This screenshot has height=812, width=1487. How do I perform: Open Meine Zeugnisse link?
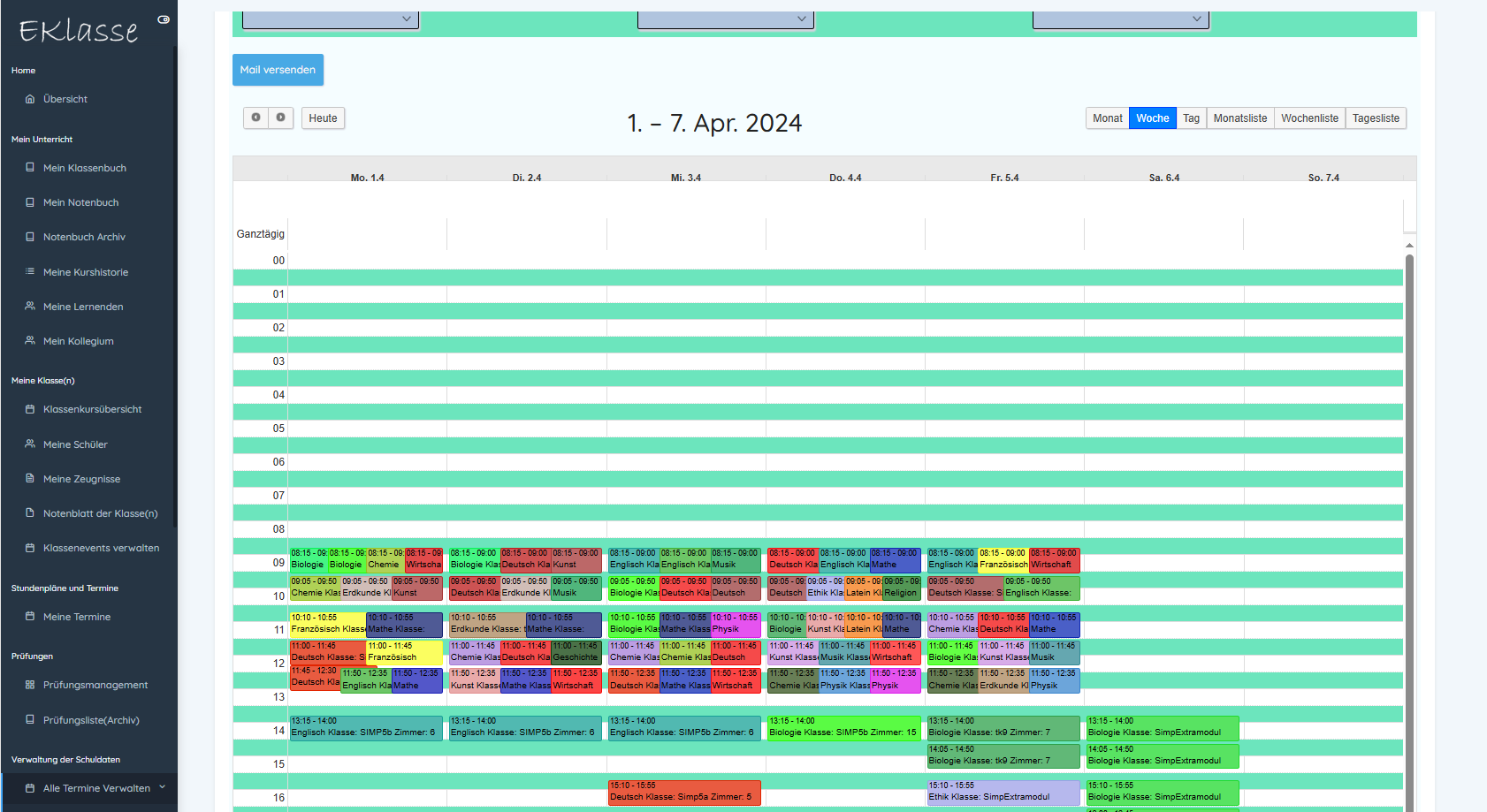tap(81, 479)
